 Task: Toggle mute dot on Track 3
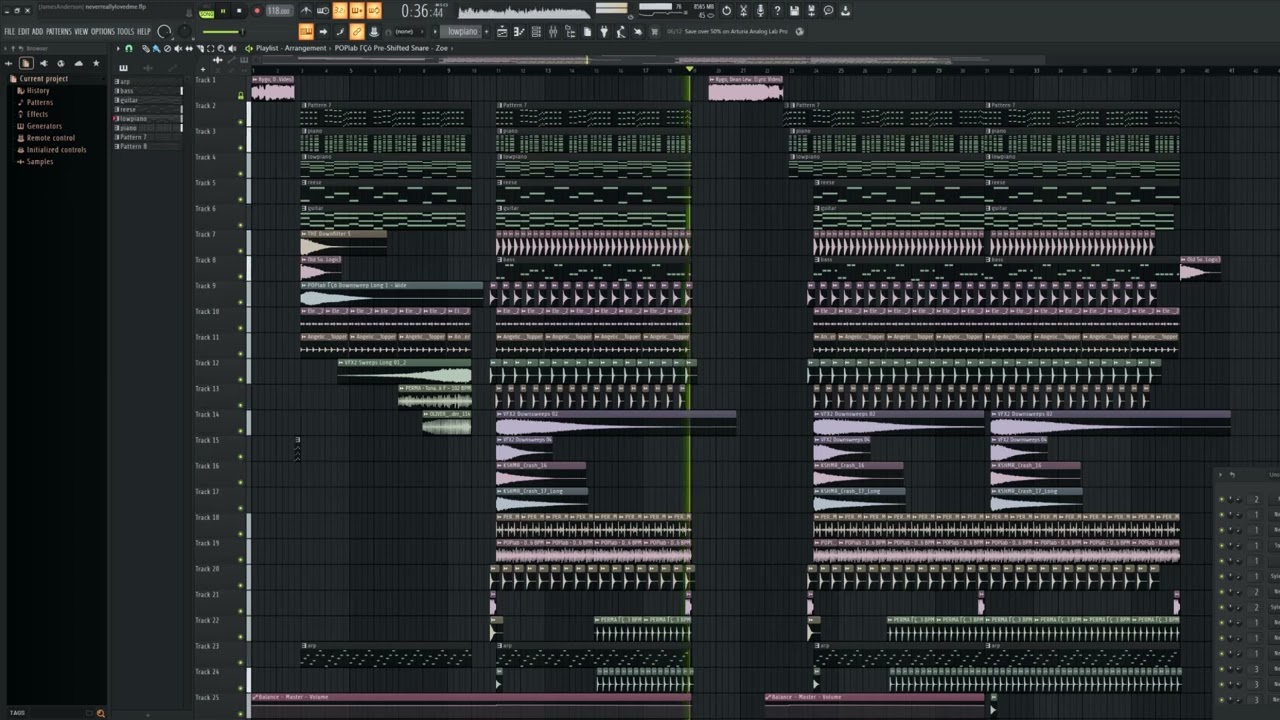pos(240,148)
